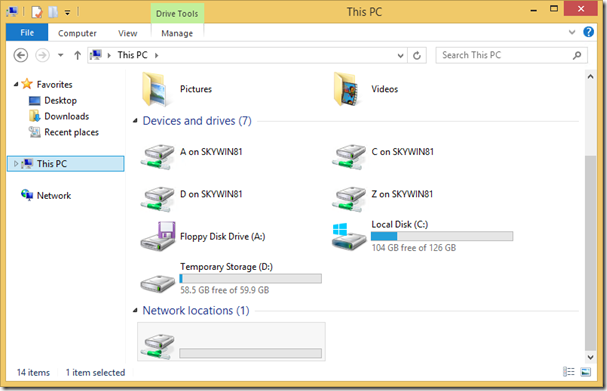Viewport: 607px width, 391px height.
Task: Click the Local Disk (C:) usage bar
Action: tap(442, 236)
